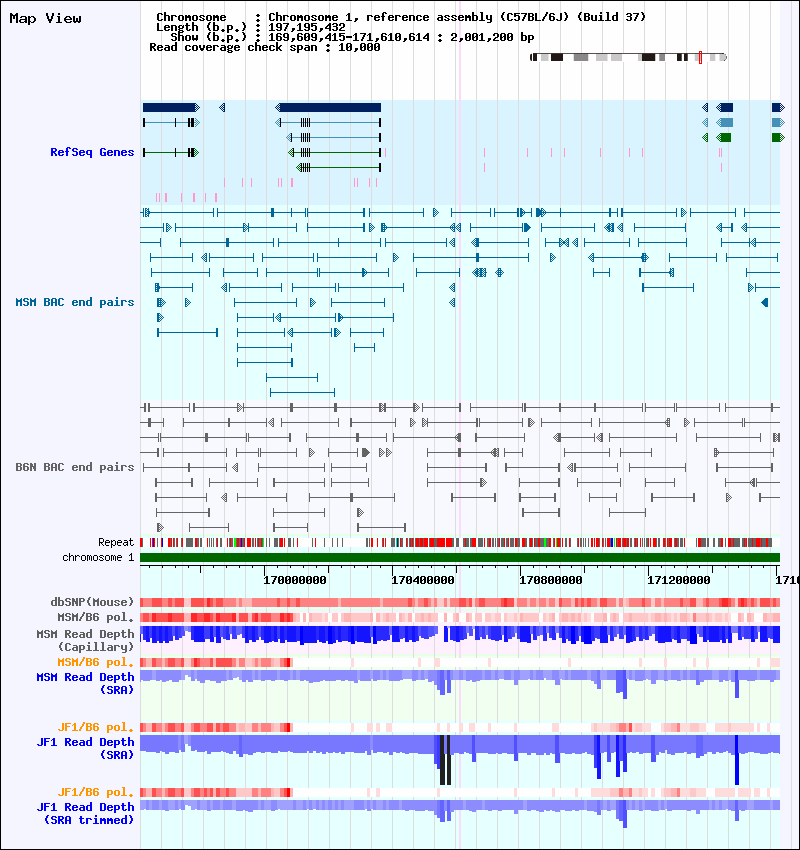Click the long navy RefSeq gene bar

click(328, 107)
